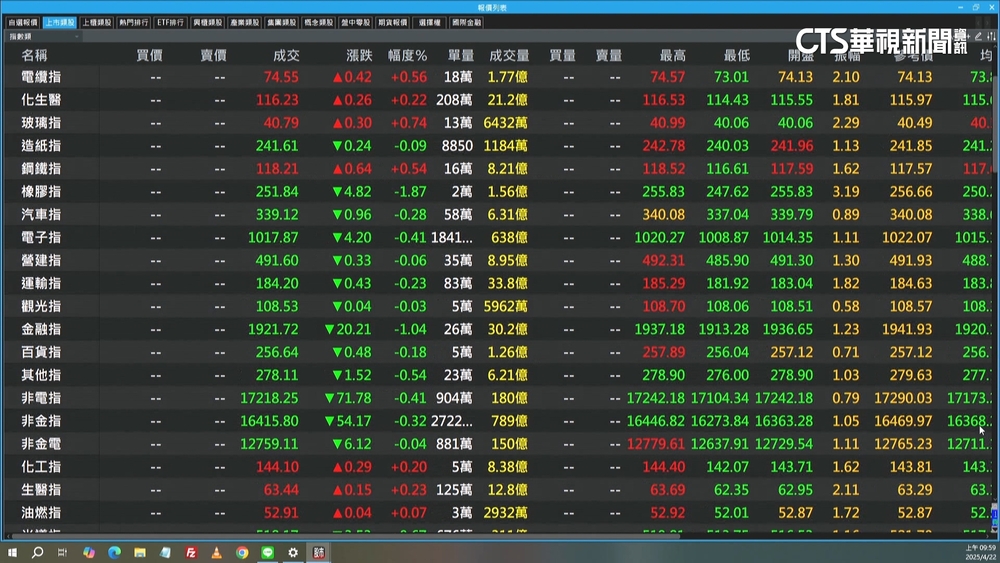Open the Settings gear in taskbar
This screenshot has width=1000, height=563.
coord(293,552)
